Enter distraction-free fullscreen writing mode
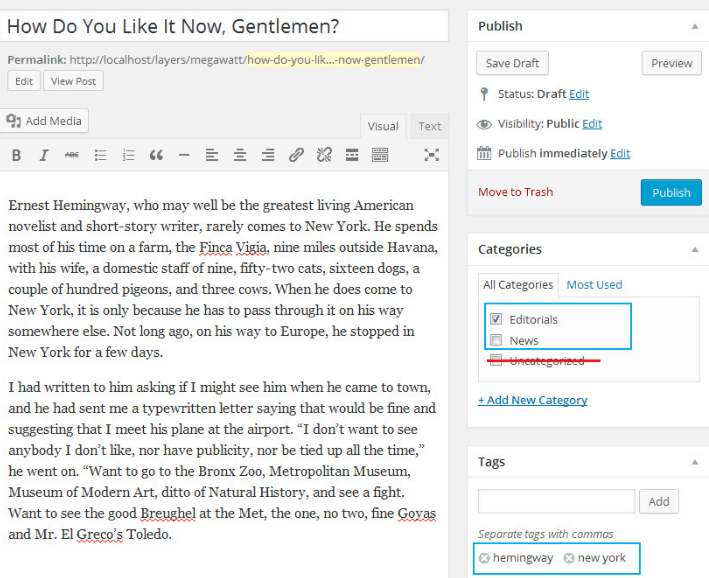709x578 pixels. [431, 155]
